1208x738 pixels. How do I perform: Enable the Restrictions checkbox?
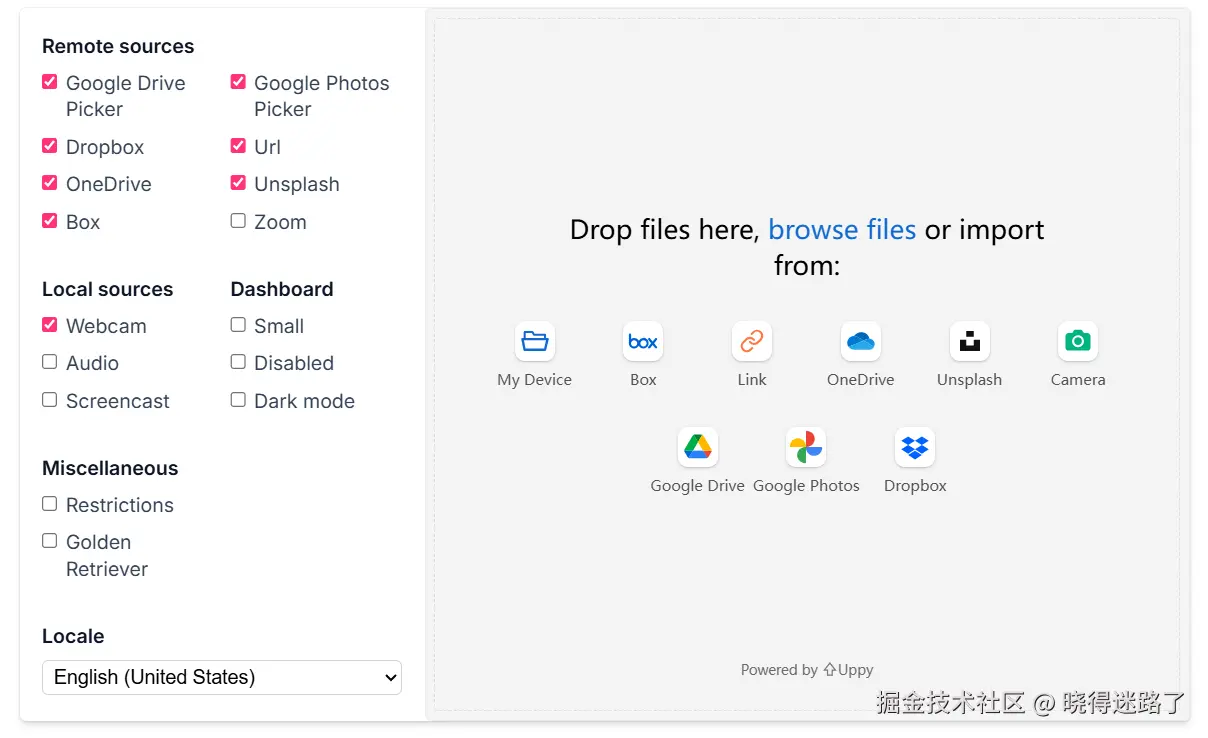(49, 504)
